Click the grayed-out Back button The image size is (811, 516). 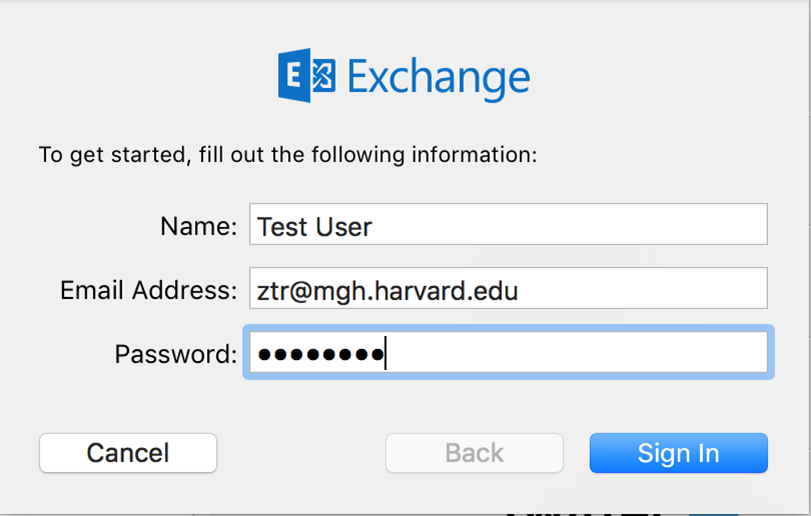coord(474,453)
